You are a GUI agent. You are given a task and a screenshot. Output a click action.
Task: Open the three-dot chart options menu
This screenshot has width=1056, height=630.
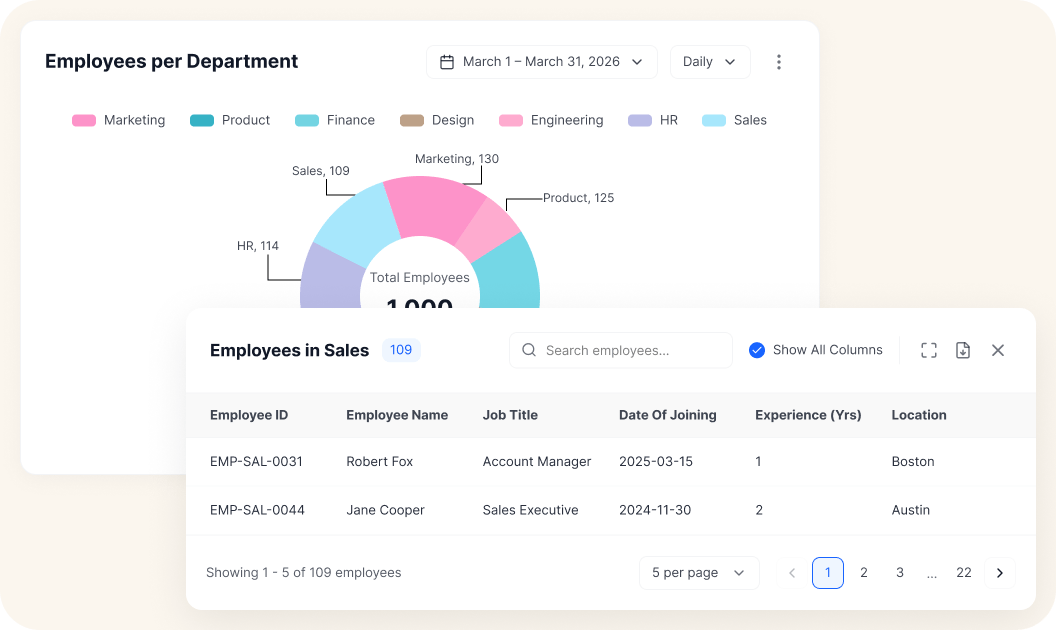779,62
